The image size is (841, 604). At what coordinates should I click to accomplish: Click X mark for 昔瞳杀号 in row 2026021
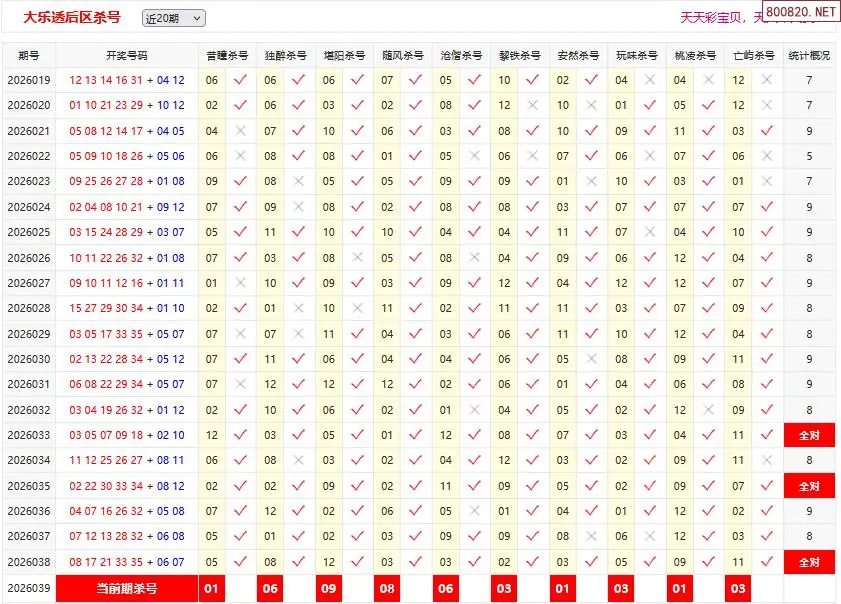click(240, 131)
